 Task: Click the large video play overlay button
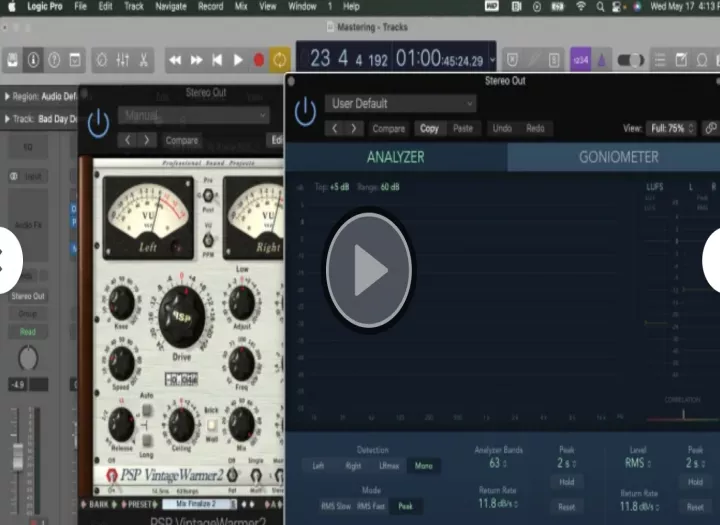pyautogui.click(x=369, y=270)
